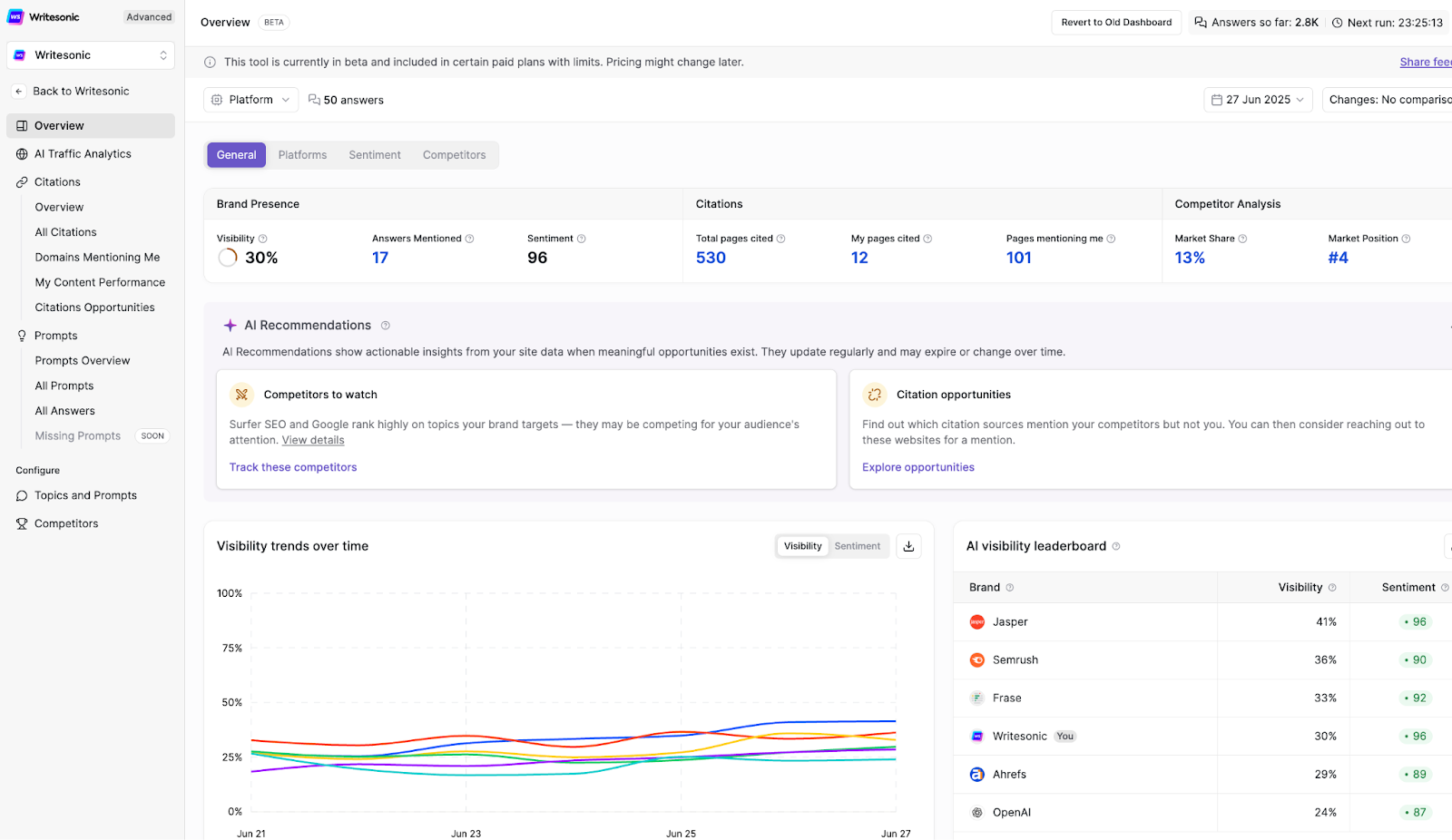Toggle chart to Sentiment view

pyautogui.click(x=857, y=546)
